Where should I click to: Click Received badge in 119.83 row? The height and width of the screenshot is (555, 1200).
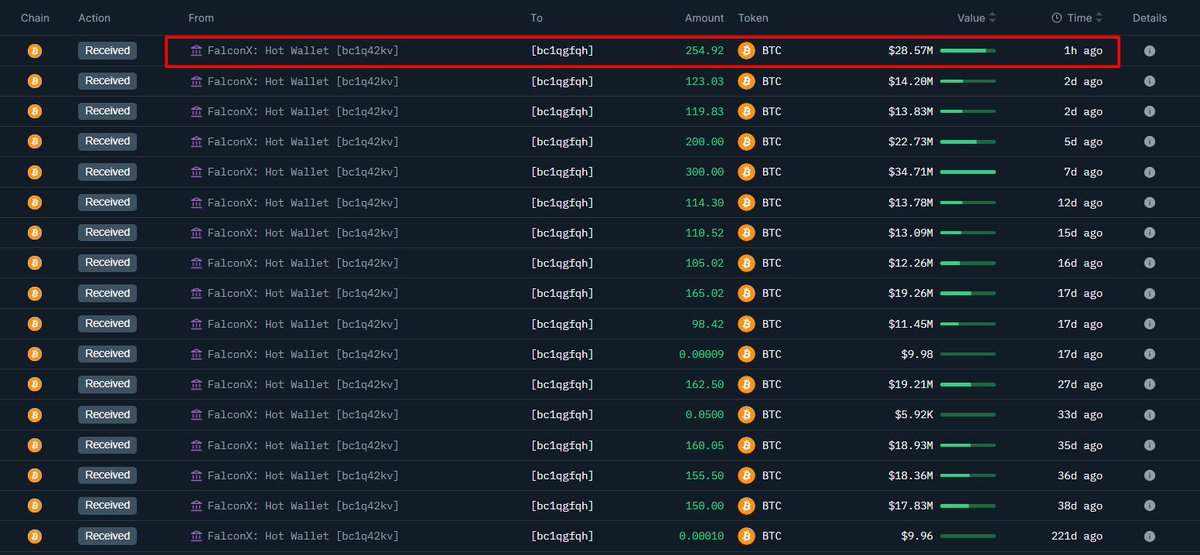pos(107,111)
